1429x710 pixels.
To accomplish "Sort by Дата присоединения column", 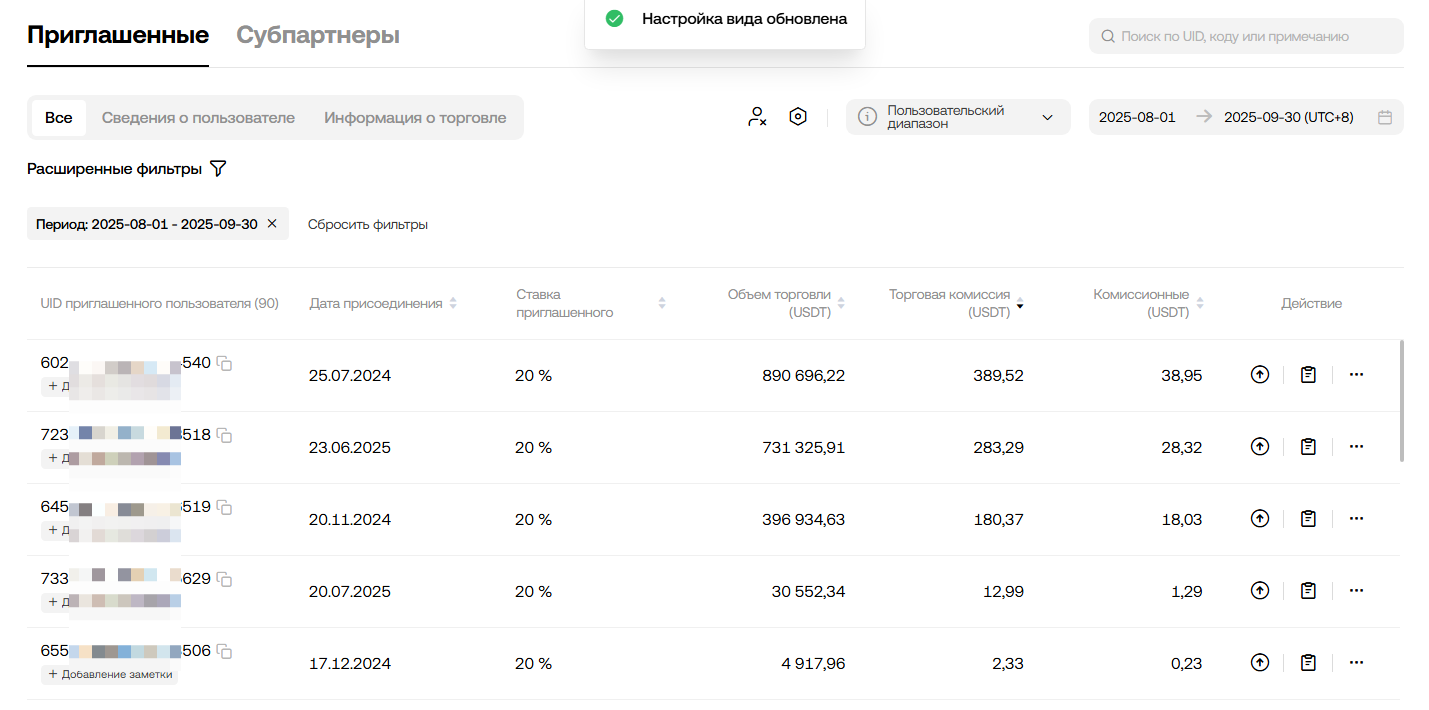I will (x=453, y=303).
